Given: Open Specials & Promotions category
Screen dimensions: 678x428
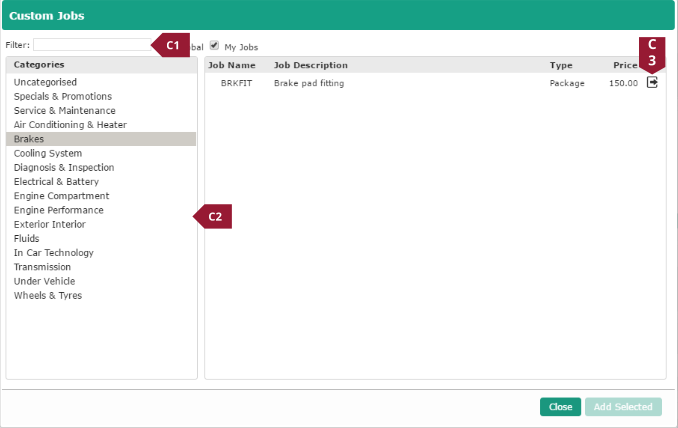Looking at the screenshot, I should [64, 96].
